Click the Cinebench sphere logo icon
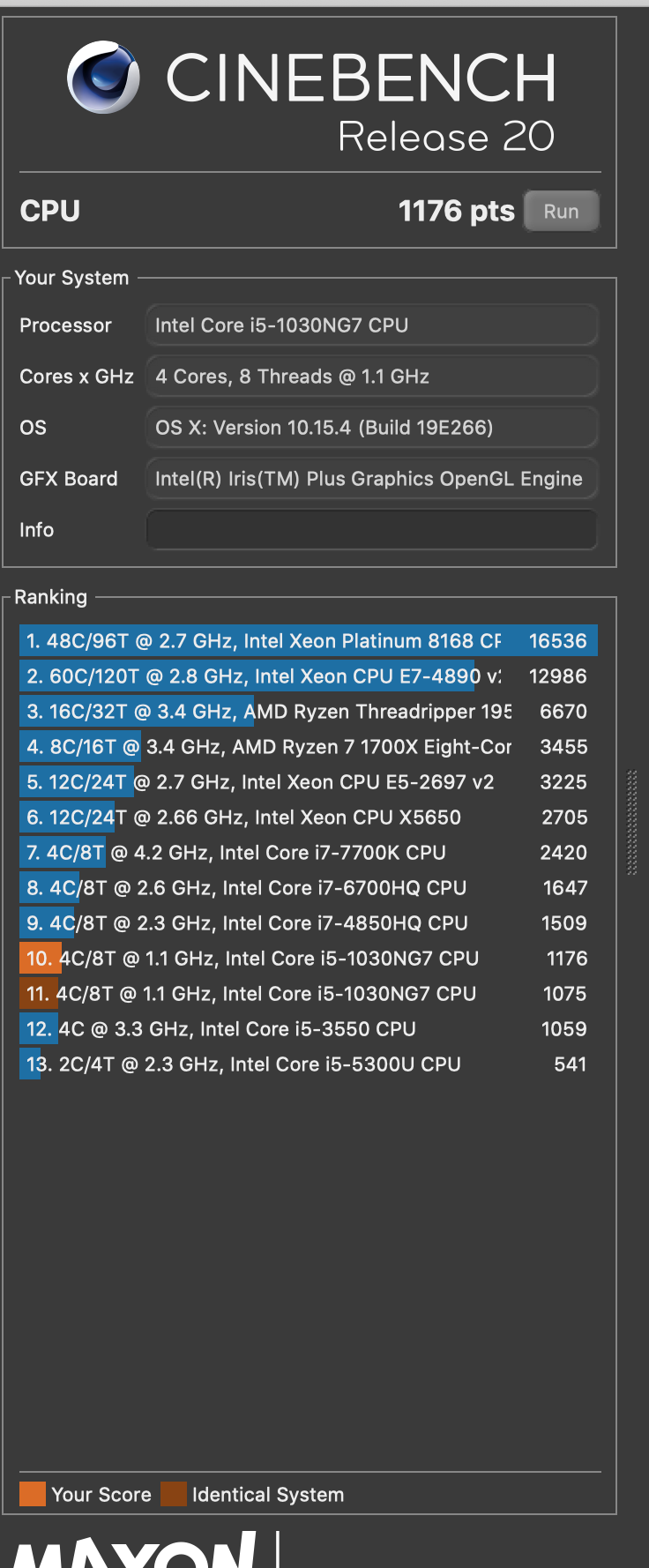Screen dimensions: 649x1568 click(103, 78)
